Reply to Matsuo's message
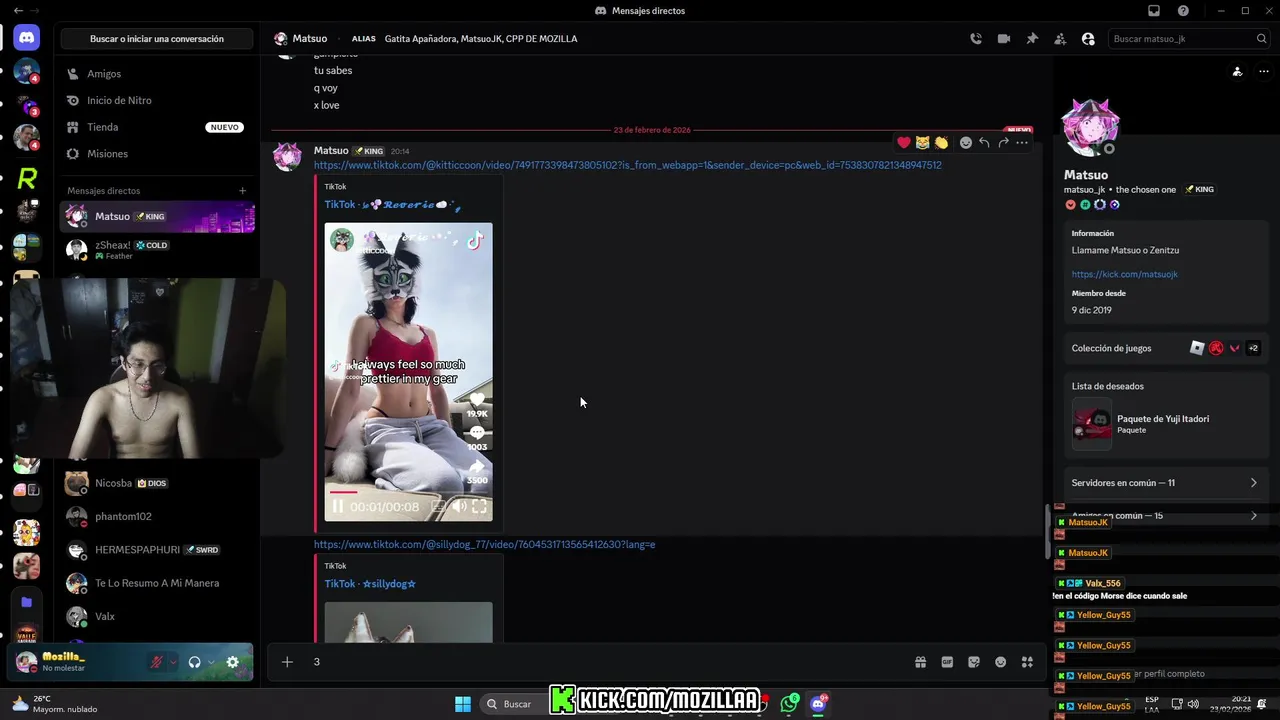 (985, 143)
